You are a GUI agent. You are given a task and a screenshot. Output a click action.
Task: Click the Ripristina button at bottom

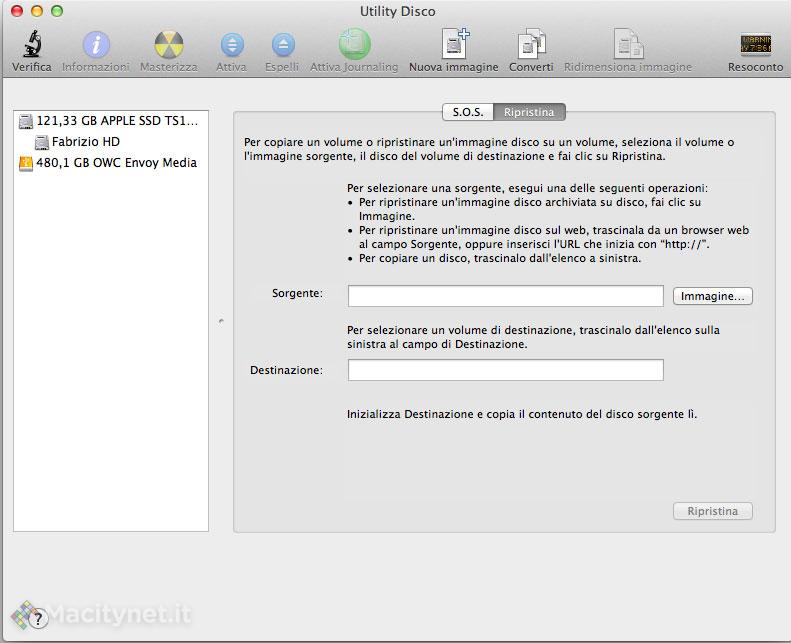[712, 511]
